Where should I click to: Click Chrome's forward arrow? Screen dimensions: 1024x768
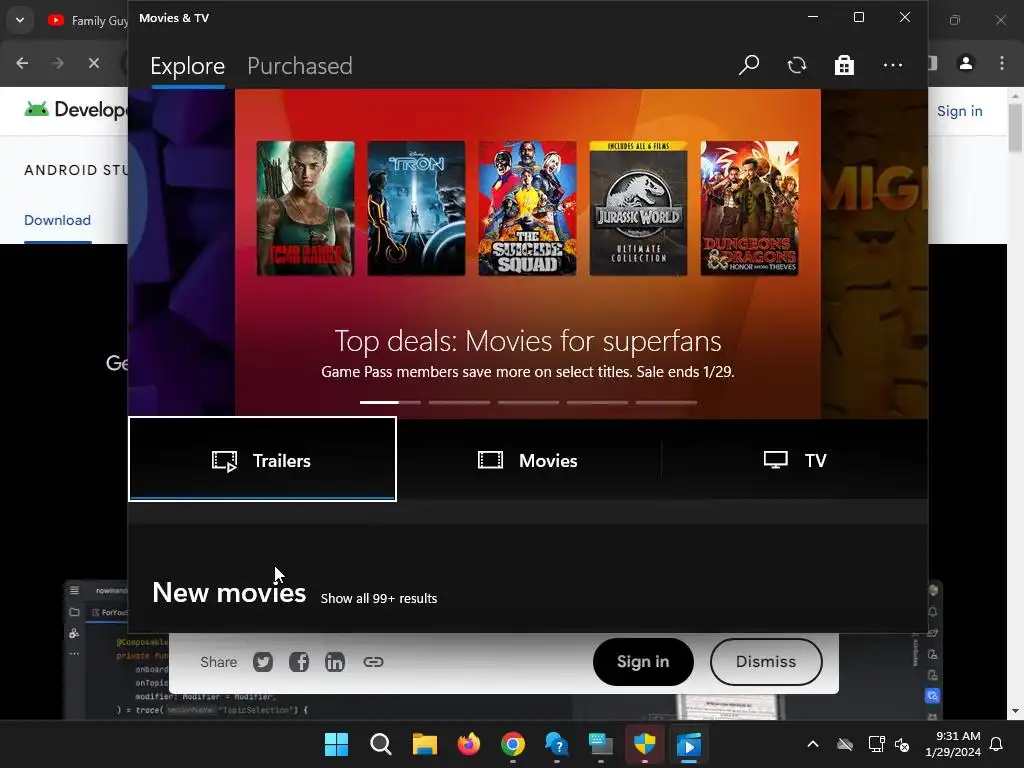click(57, 63)
